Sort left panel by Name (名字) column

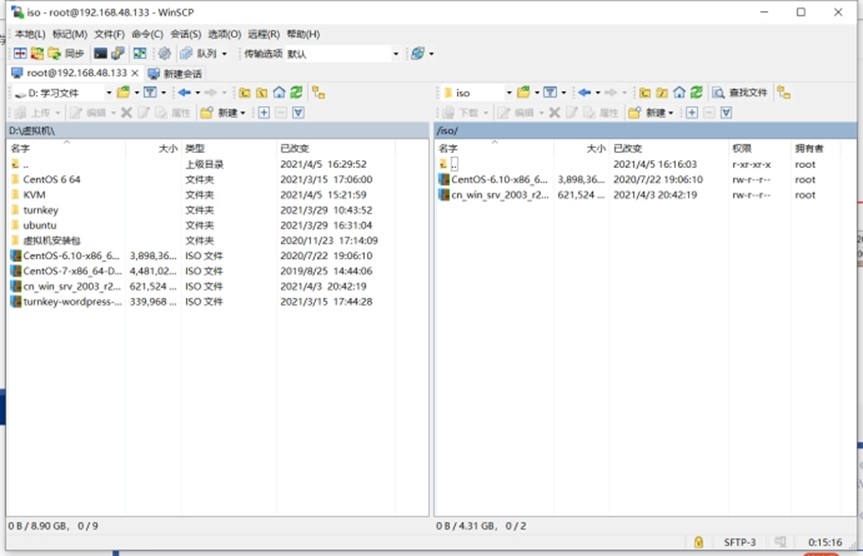point(66,148)
